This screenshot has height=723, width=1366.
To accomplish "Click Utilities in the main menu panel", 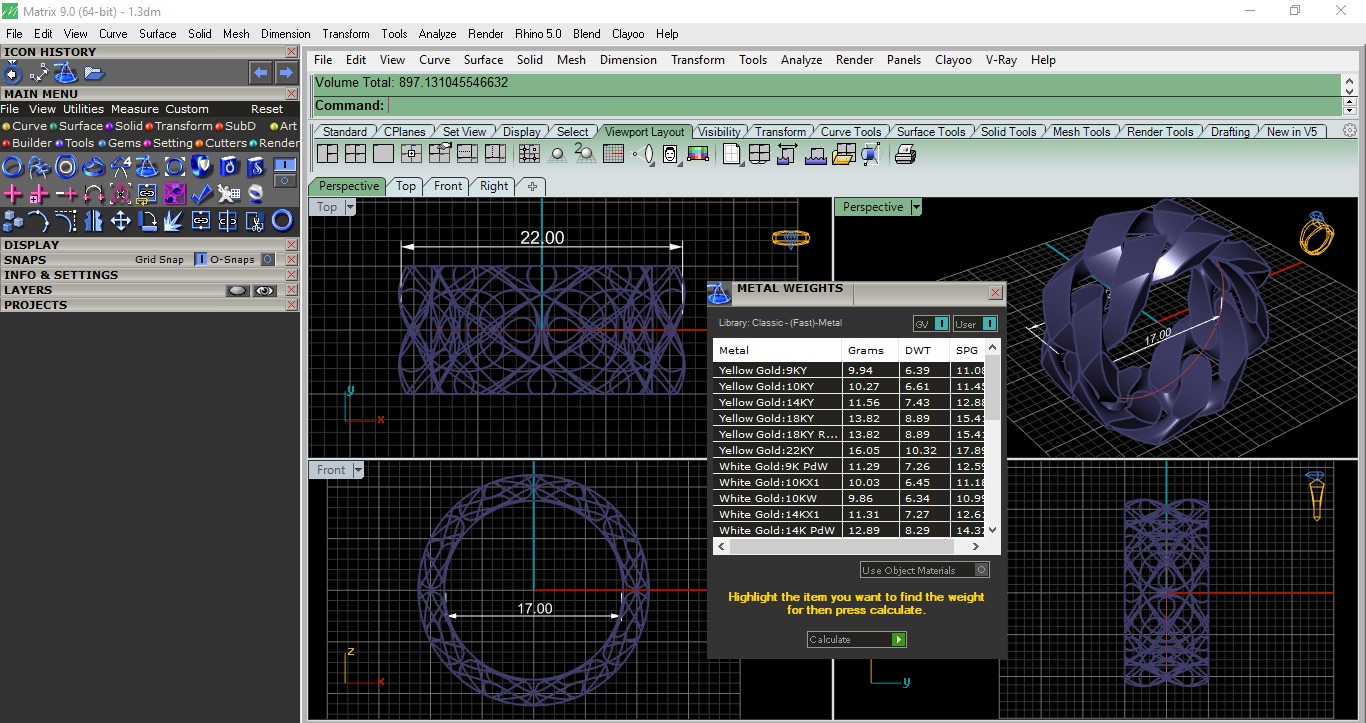I will tap(83, 109).
